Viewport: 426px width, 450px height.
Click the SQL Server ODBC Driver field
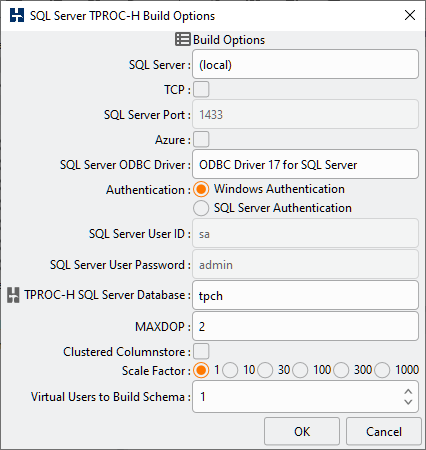point(305,164)
